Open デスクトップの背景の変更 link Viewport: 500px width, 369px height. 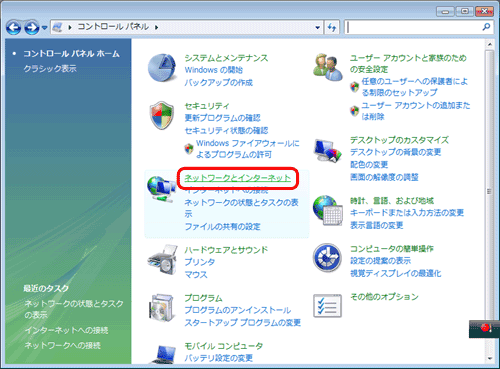(395, 152)
